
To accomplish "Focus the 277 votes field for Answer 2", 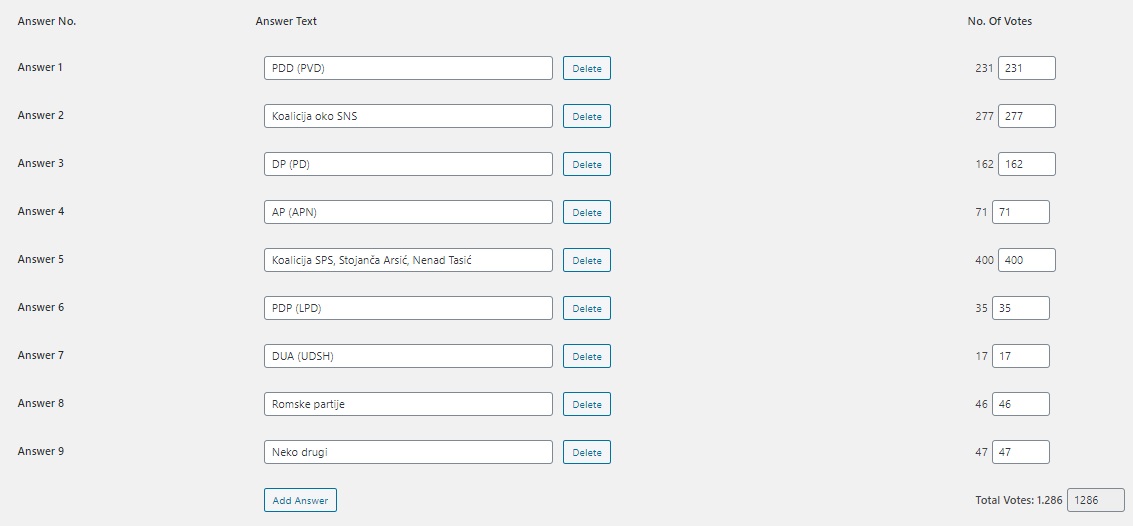I will click(1026, 116).
